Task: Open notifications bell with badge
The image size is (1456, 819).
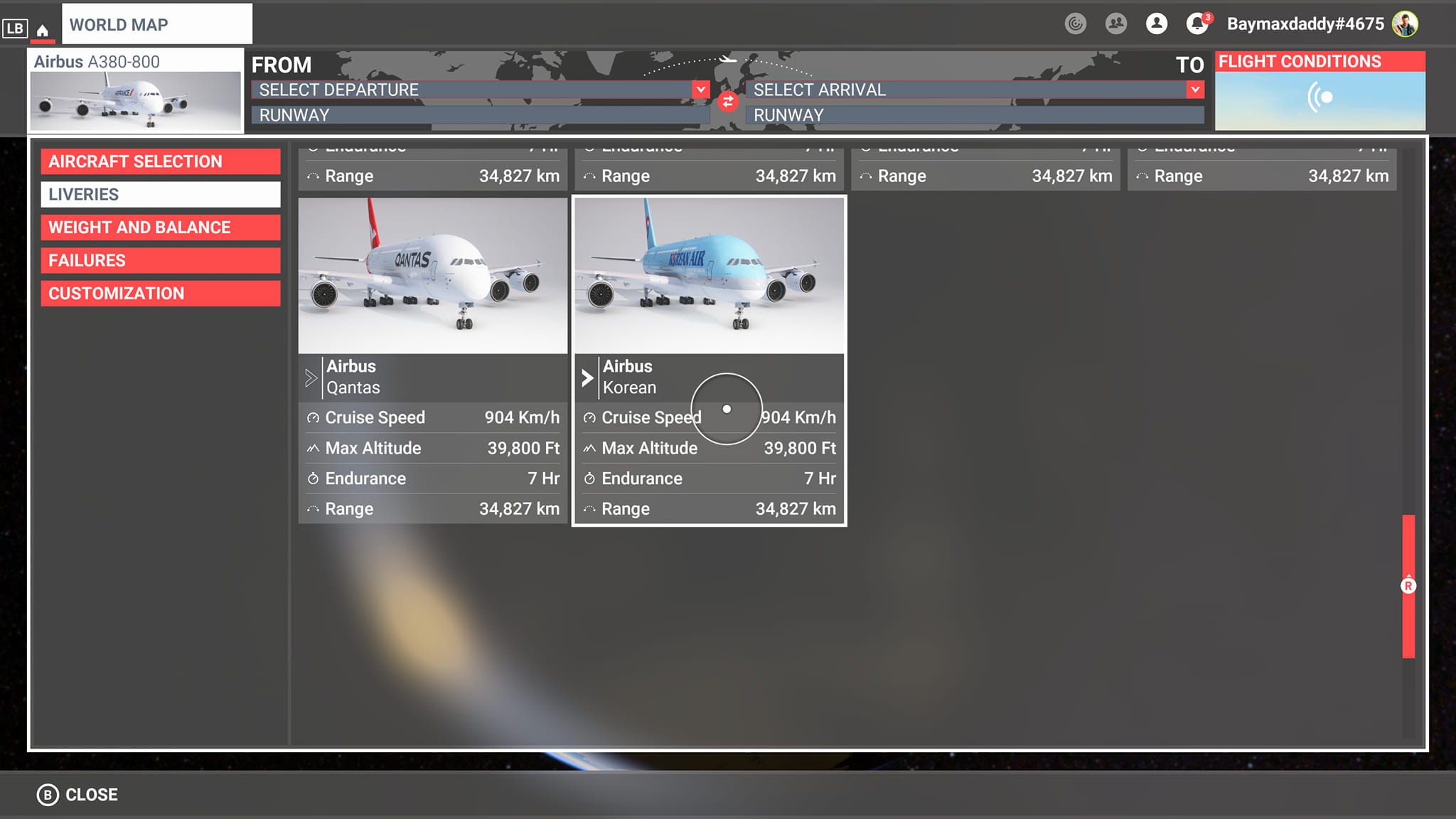Action: click(1199, 23)
